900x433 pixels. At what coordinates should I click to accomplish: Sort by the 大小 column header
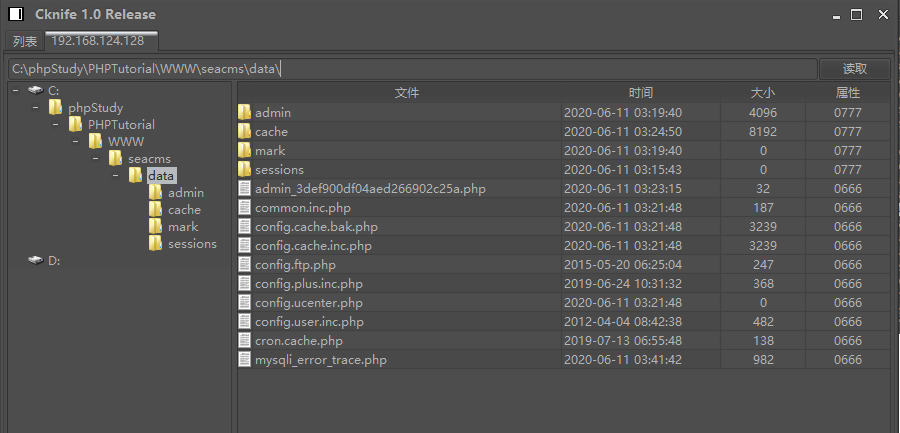click(763, 93)
